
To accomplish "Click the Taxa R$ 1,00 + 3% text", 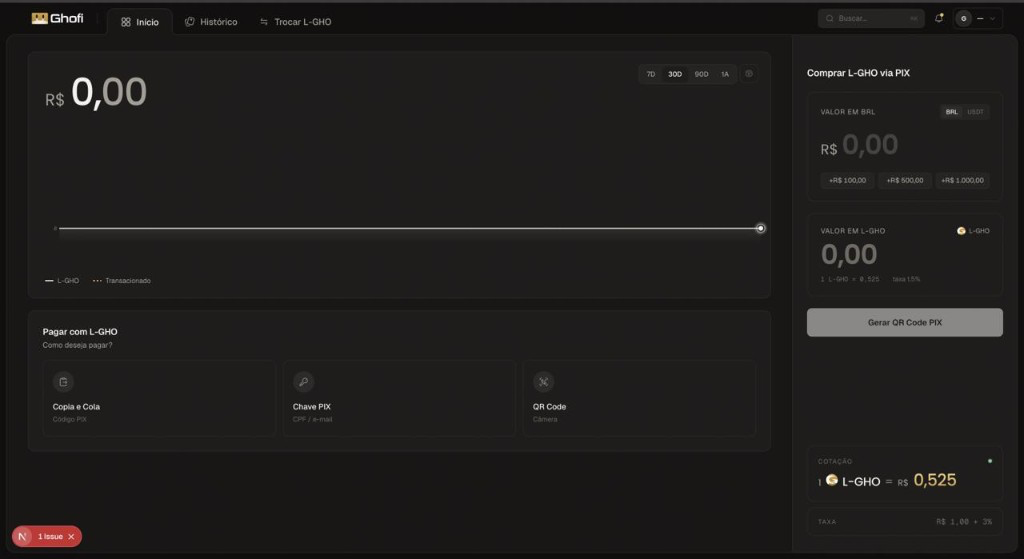I will pyautogui.click(x=964, y=522).
